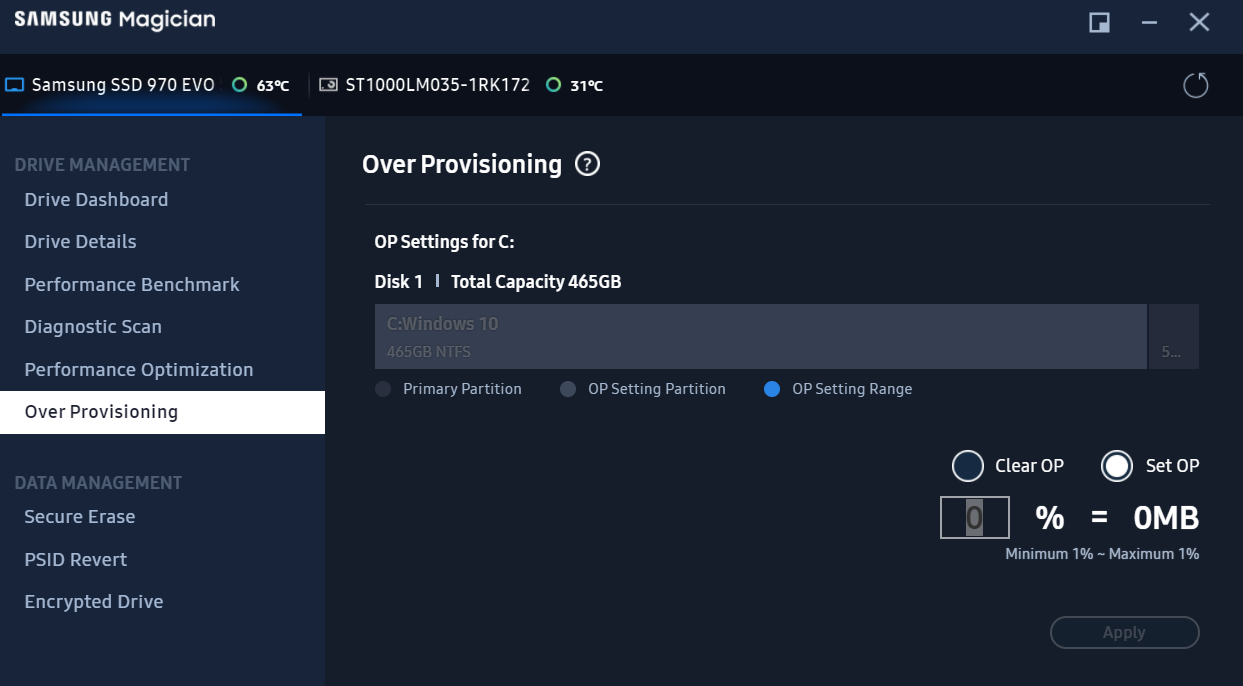
Task: Click the OP percentage input field
Action: pos(975,518)
